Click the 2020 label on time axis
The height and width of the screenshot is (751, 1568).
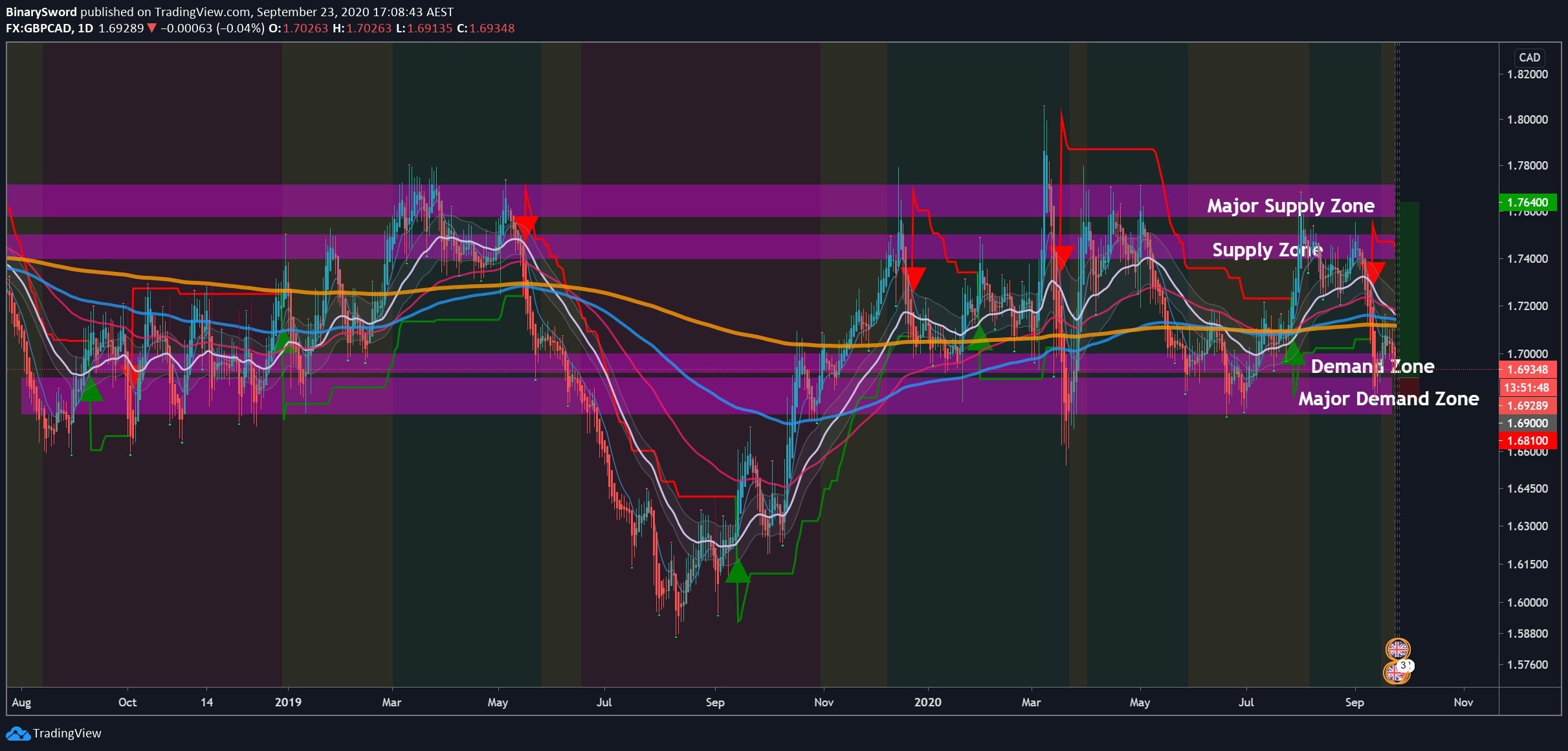[928, 702]
